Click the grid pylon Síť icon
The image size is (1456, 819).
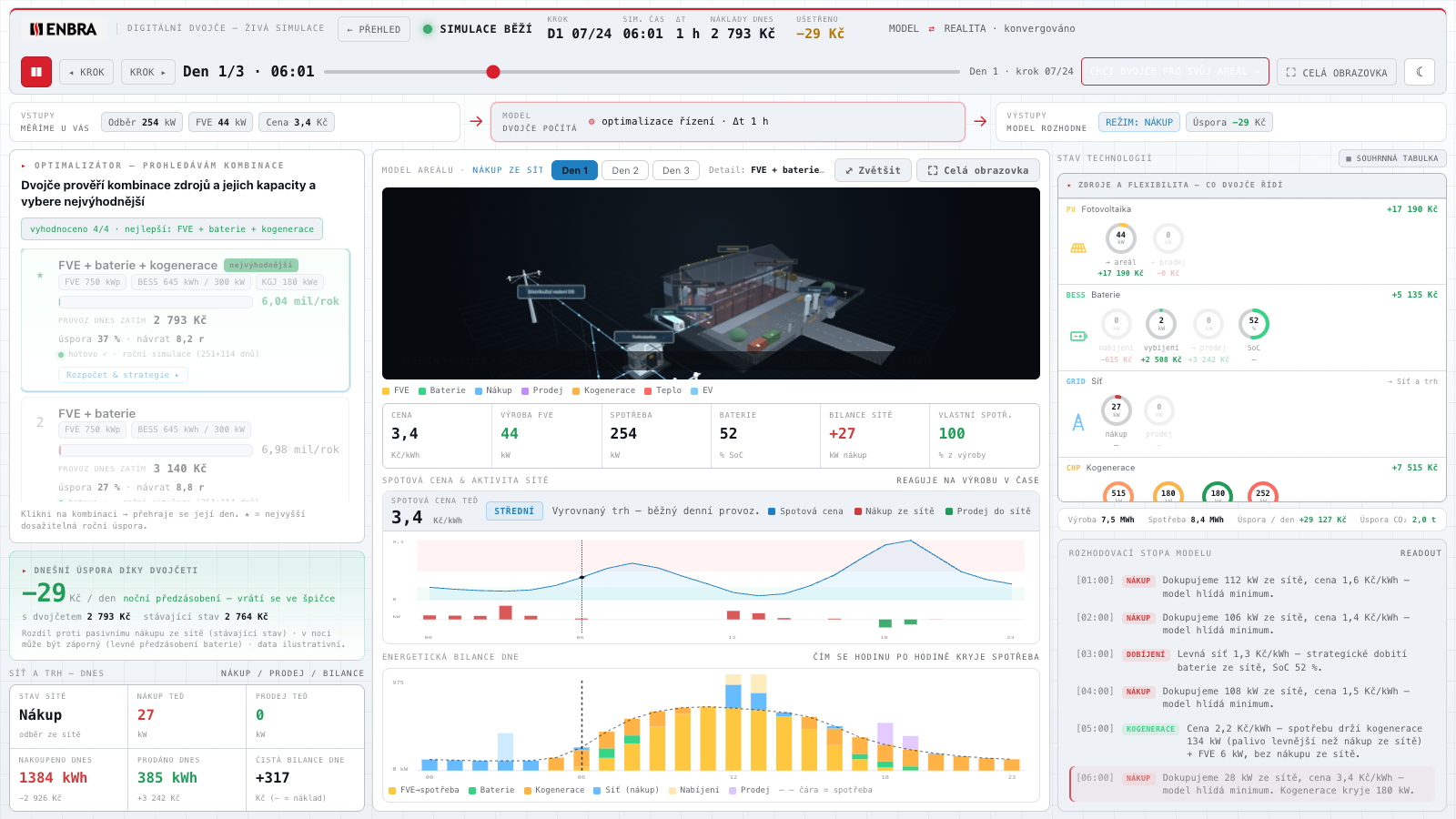pyautogui.click(x=1078, y=422)
